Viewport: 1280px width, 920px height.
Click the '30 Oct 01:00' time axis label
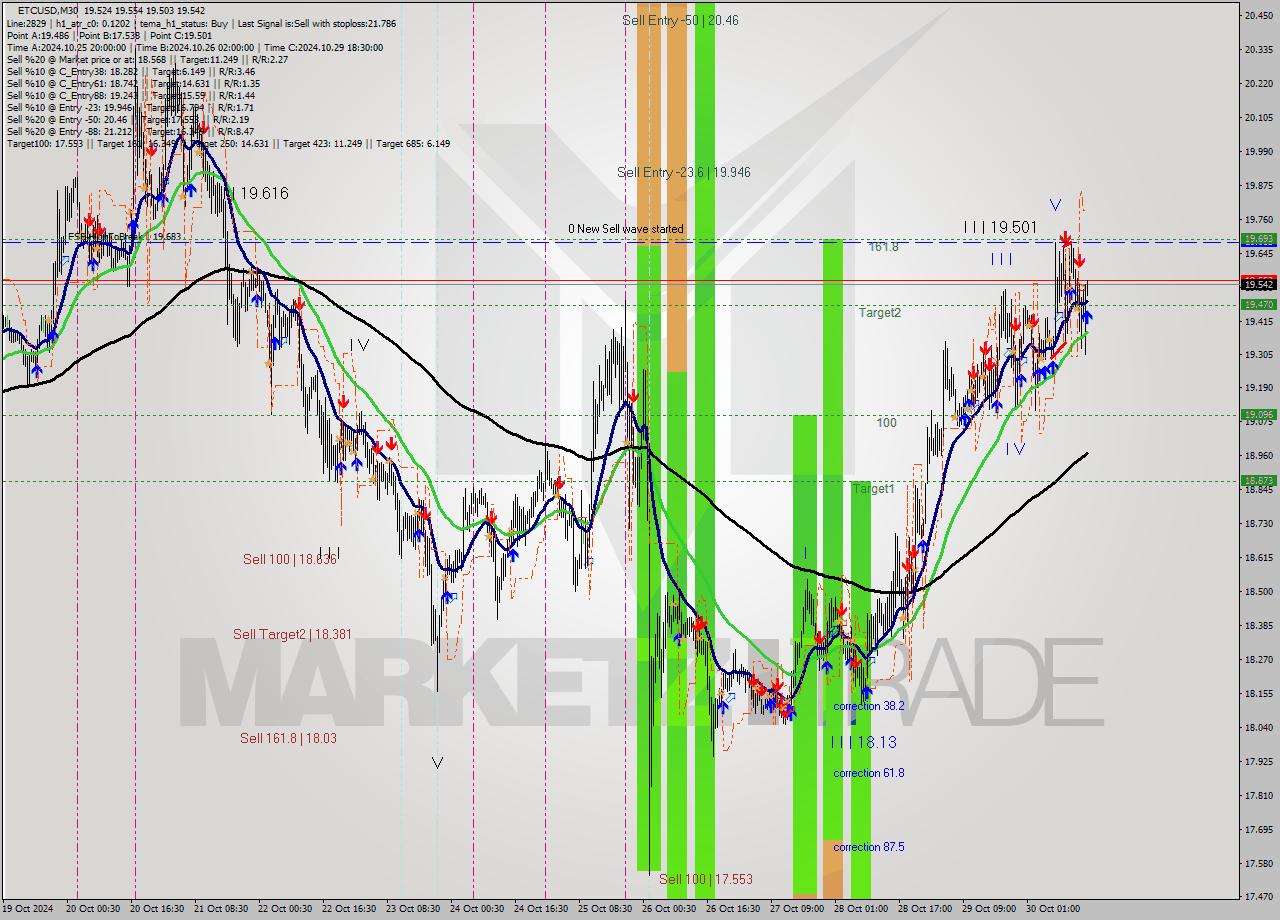1052,909
